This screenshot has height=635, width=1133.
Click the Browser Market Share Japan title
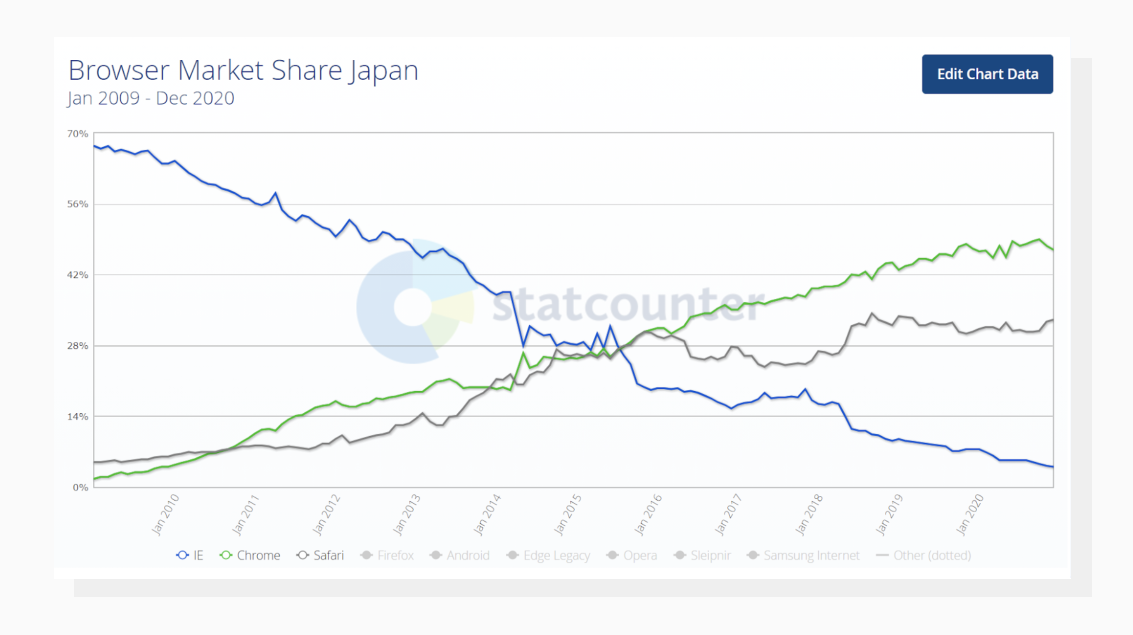(x=243, y=70)
